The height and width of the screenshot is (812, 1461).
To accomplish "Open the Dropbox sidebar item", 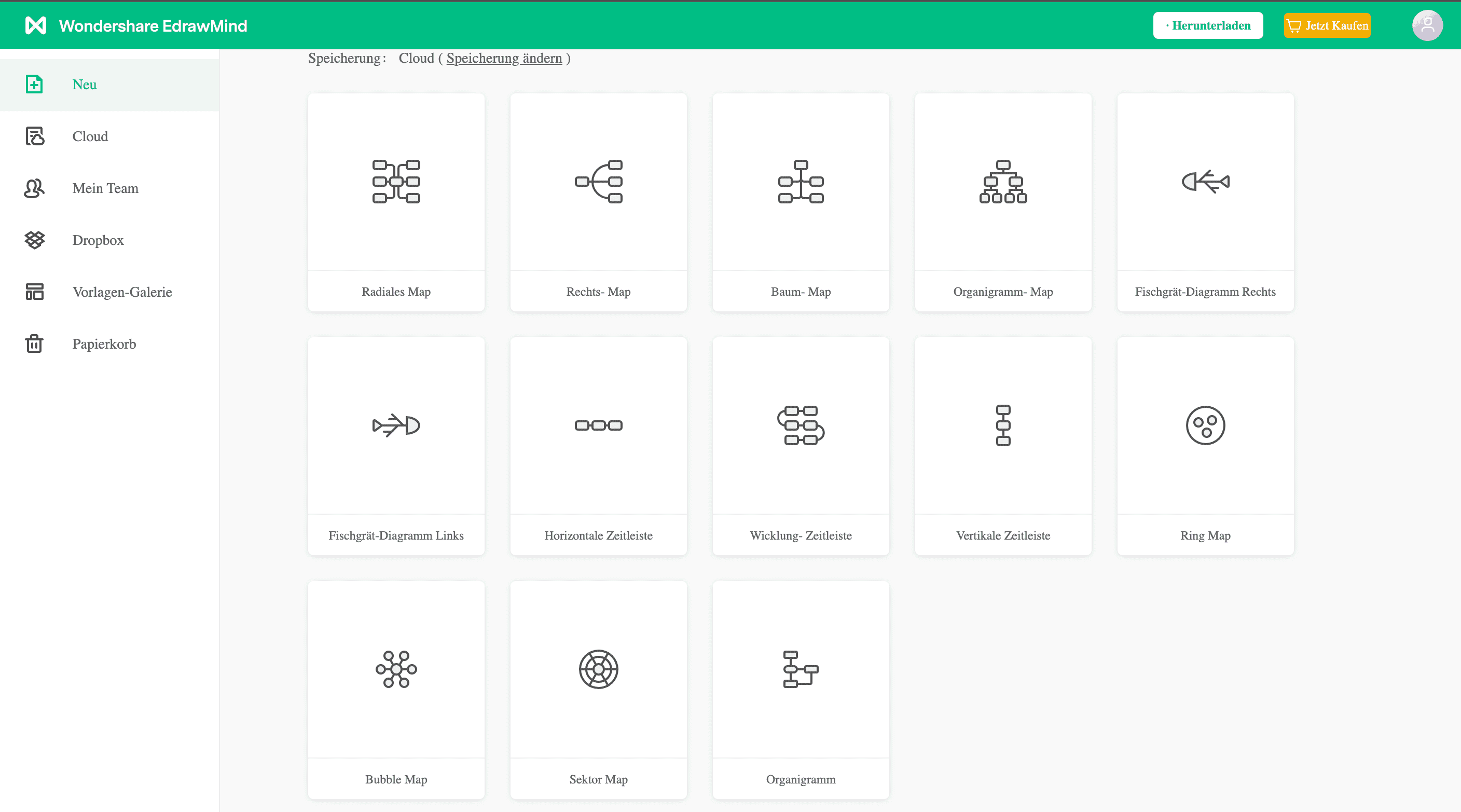I will [x=109, y=240].
